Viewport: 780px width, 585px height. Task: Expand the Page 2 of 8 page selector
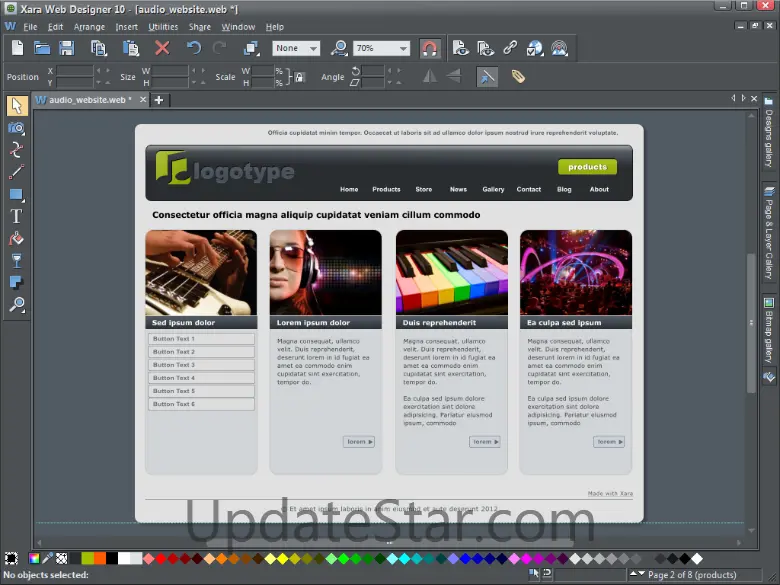(x=634, y=574)
